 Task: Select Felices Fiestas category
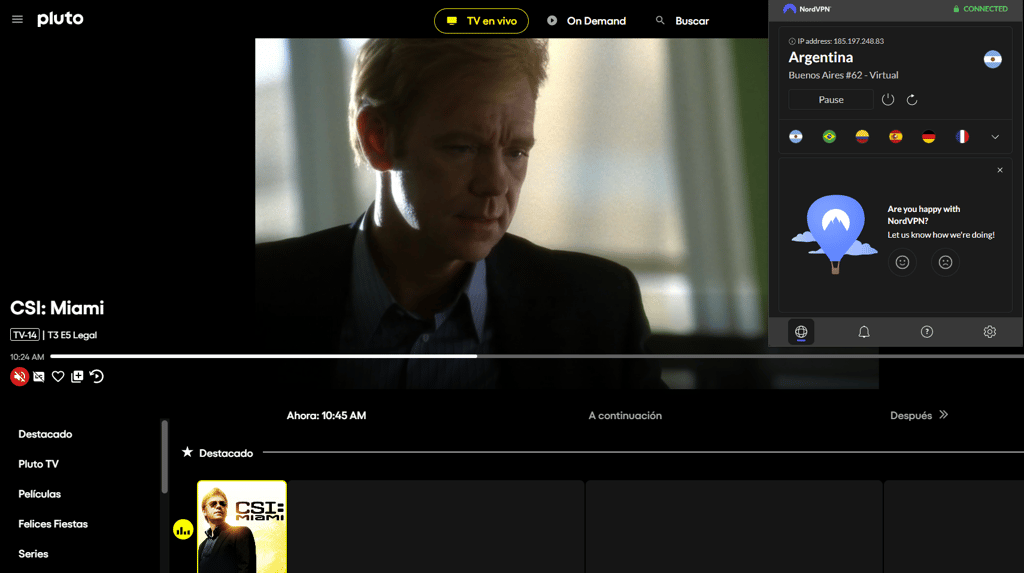pyautogui.click(x=53, y=524)
